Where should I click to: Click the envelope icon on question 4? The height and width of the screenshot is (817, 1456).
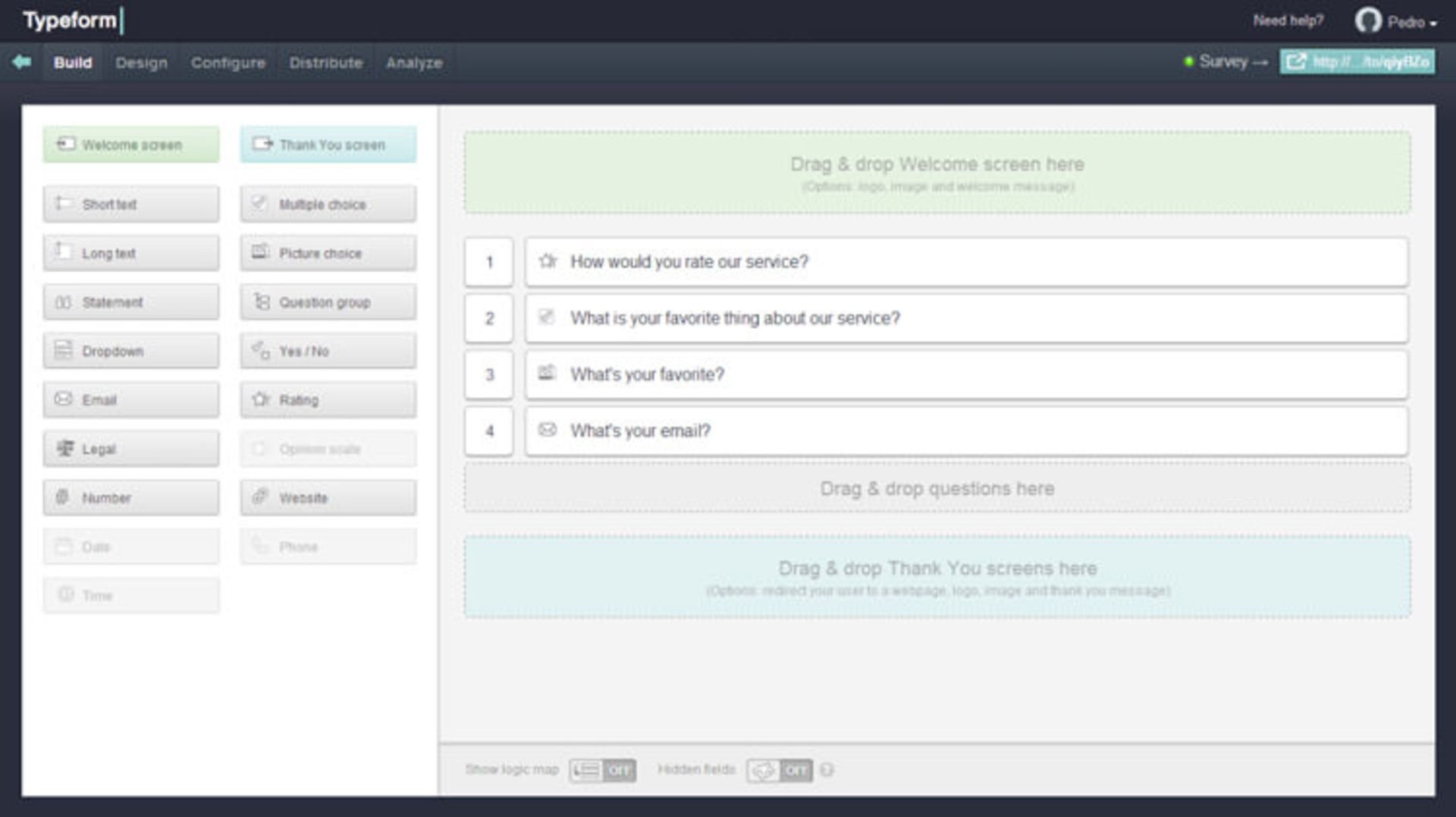point(547,430)
